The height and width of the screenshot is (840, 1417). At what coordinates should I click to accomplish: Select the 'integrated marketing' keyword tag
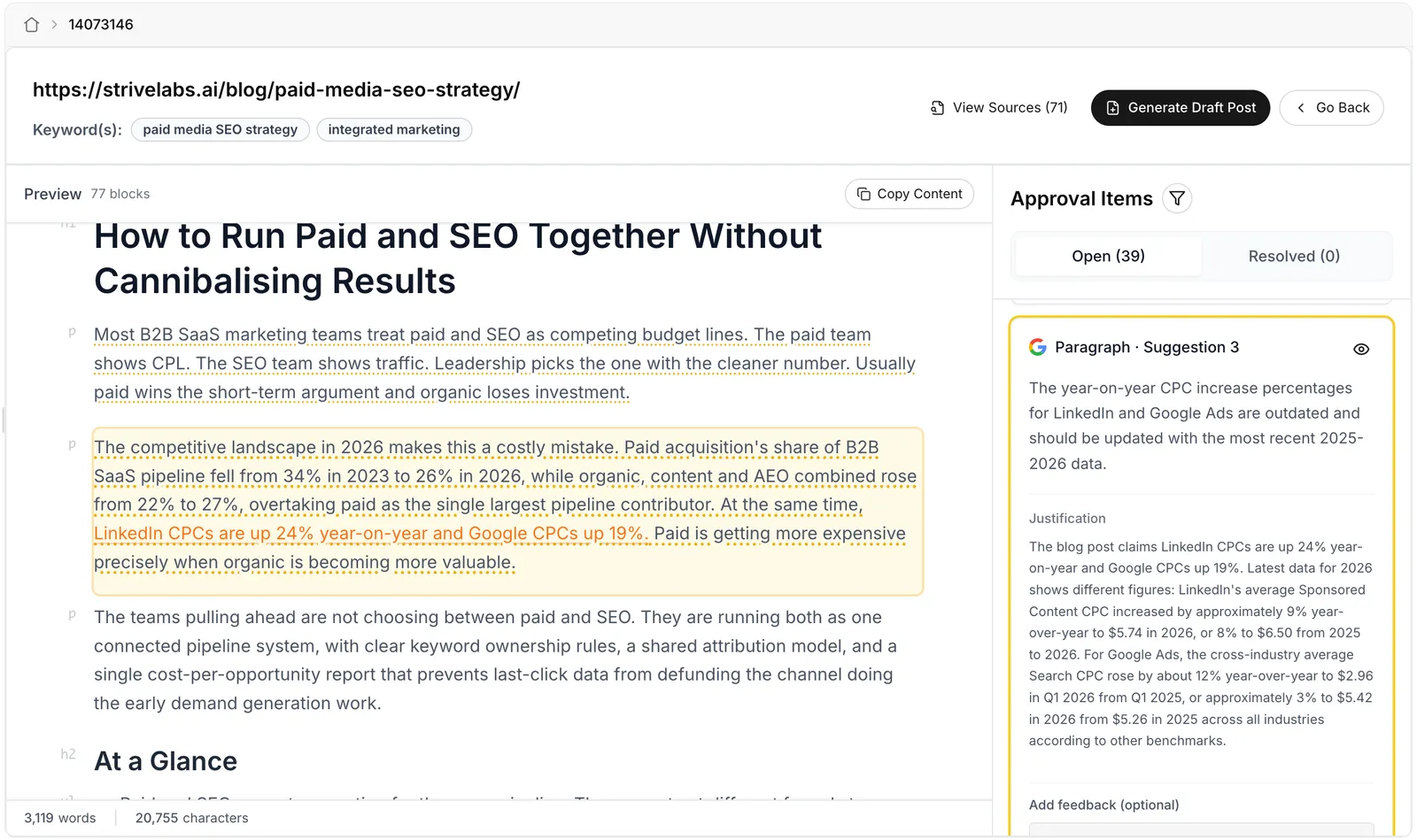[x=394, y=130]
